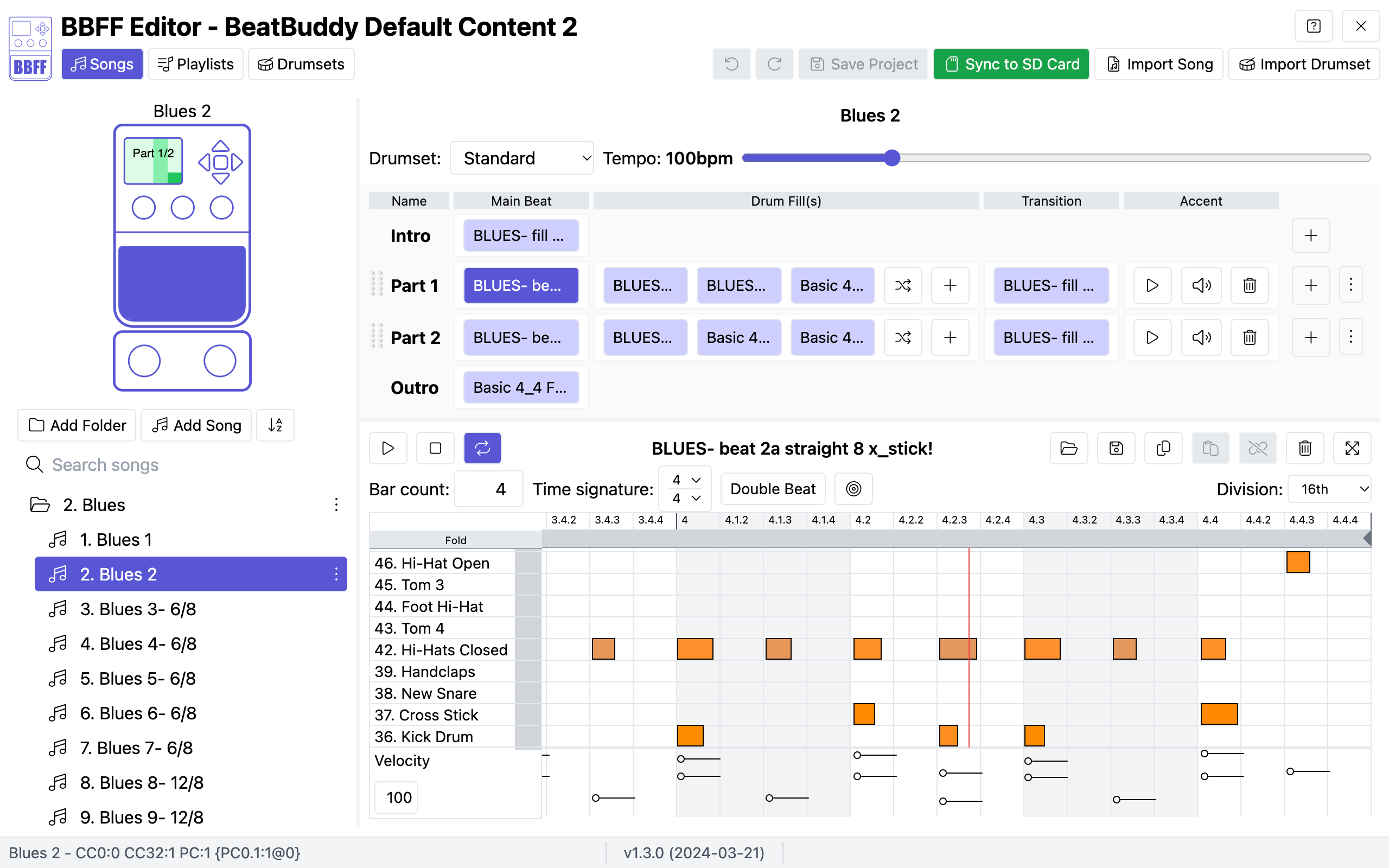The image size is (1389, 868).
Task: Click the redo icon in the toolbar
Action: (x=774, y=63)
